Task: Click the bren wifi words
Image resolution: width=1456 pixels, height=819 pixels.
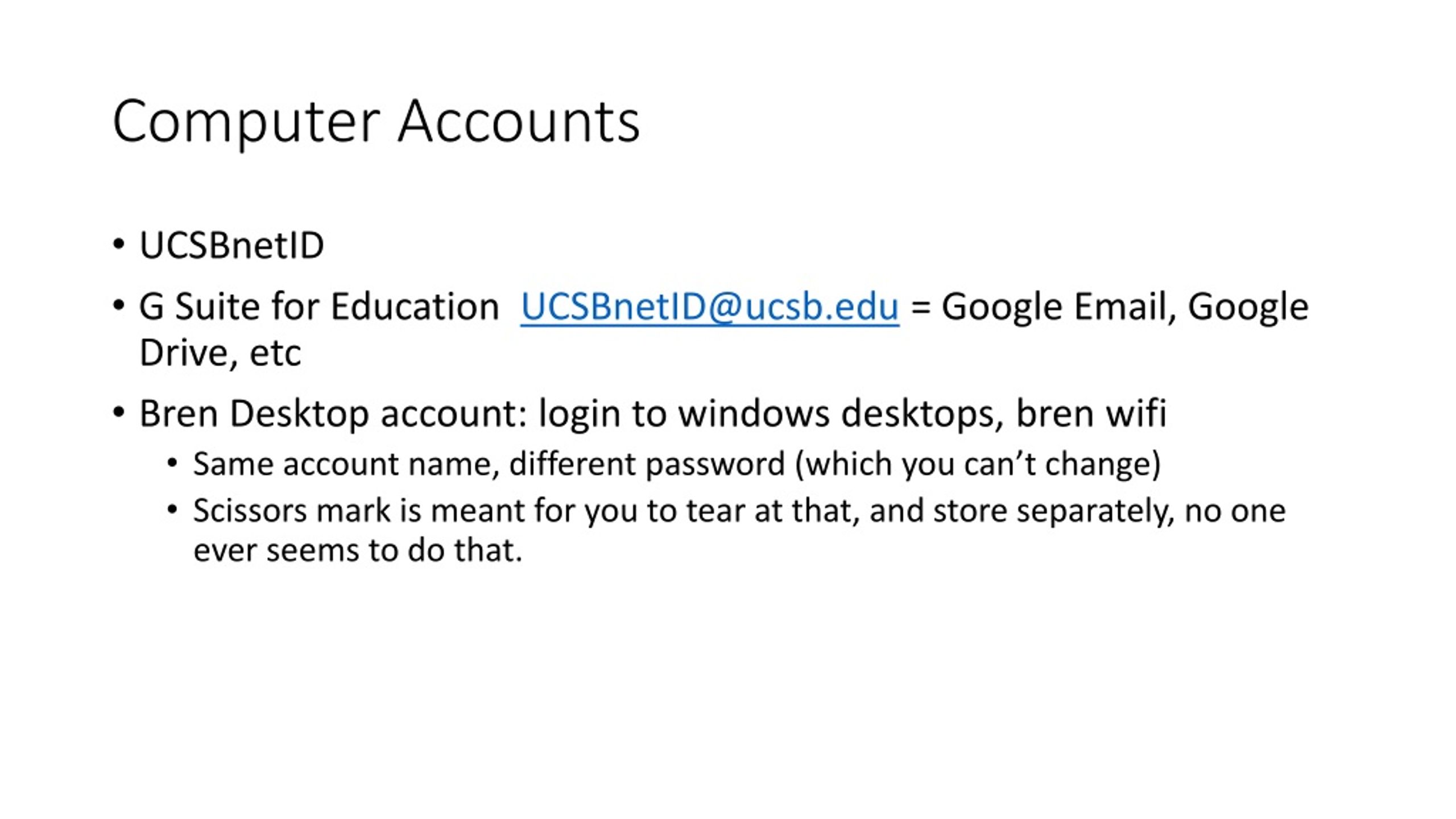Action: (1091, 413)
